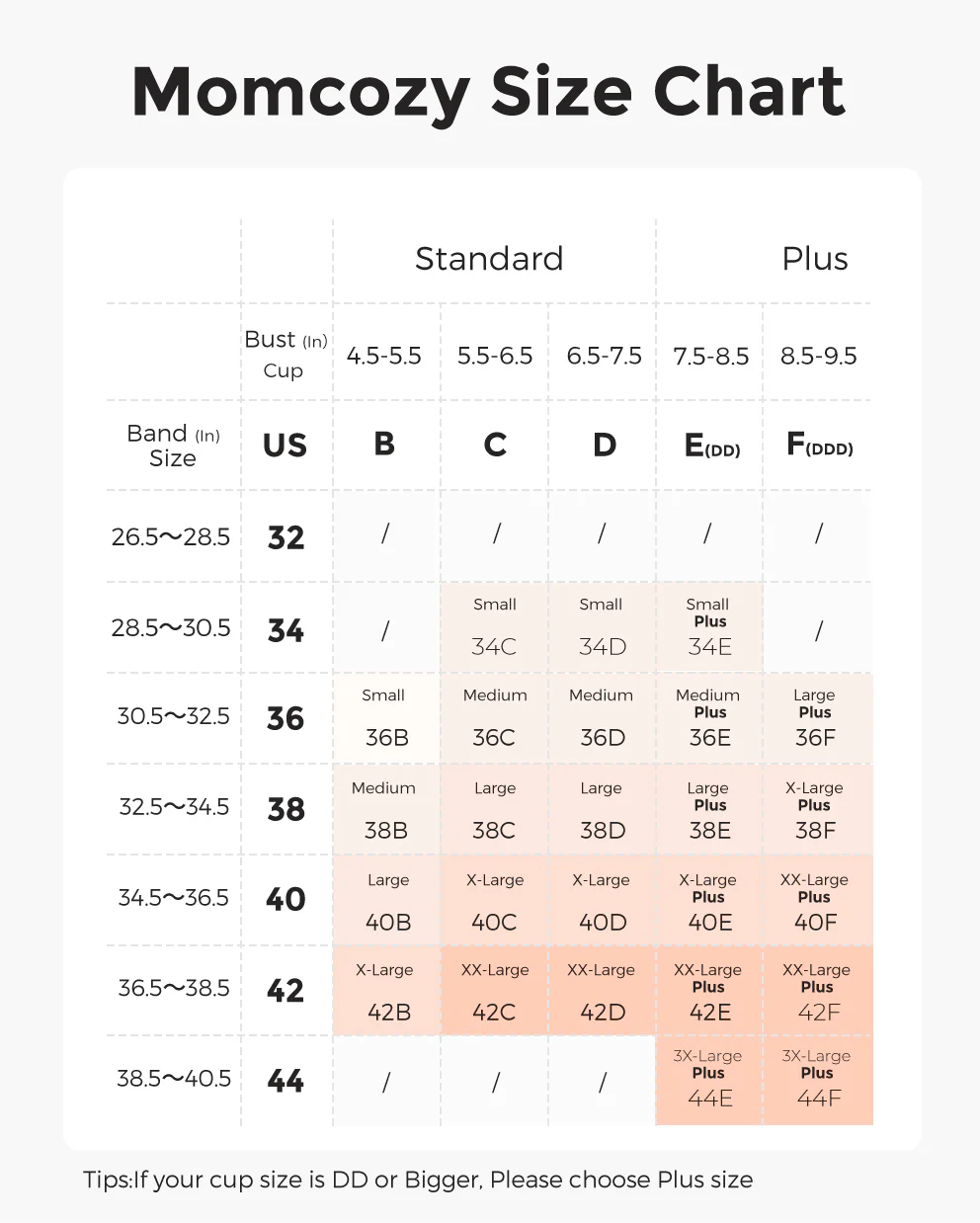The height and width of the screenshot is (1223, 980).
Task: Choose the 38D Large size cell
Action: coord(602,810)
